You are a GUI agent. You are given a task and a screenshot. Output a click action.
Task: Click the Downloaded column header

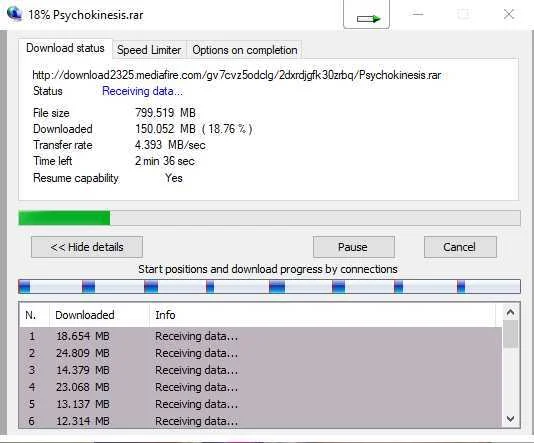coord(99,315)
